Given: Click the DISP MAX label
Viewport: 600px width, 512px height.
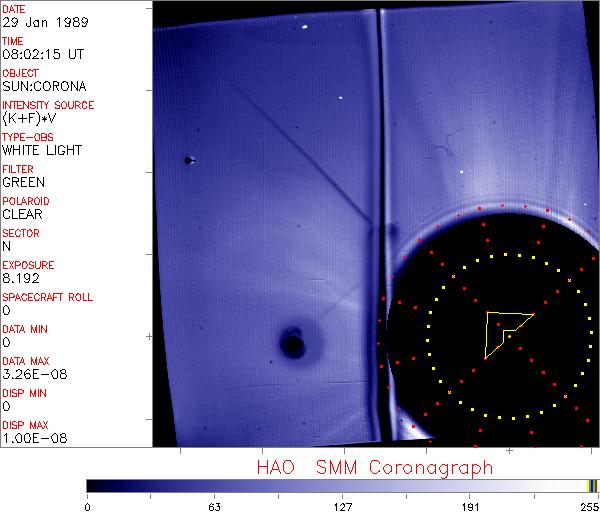Looking at the screenshot, I should coord(25,425).
